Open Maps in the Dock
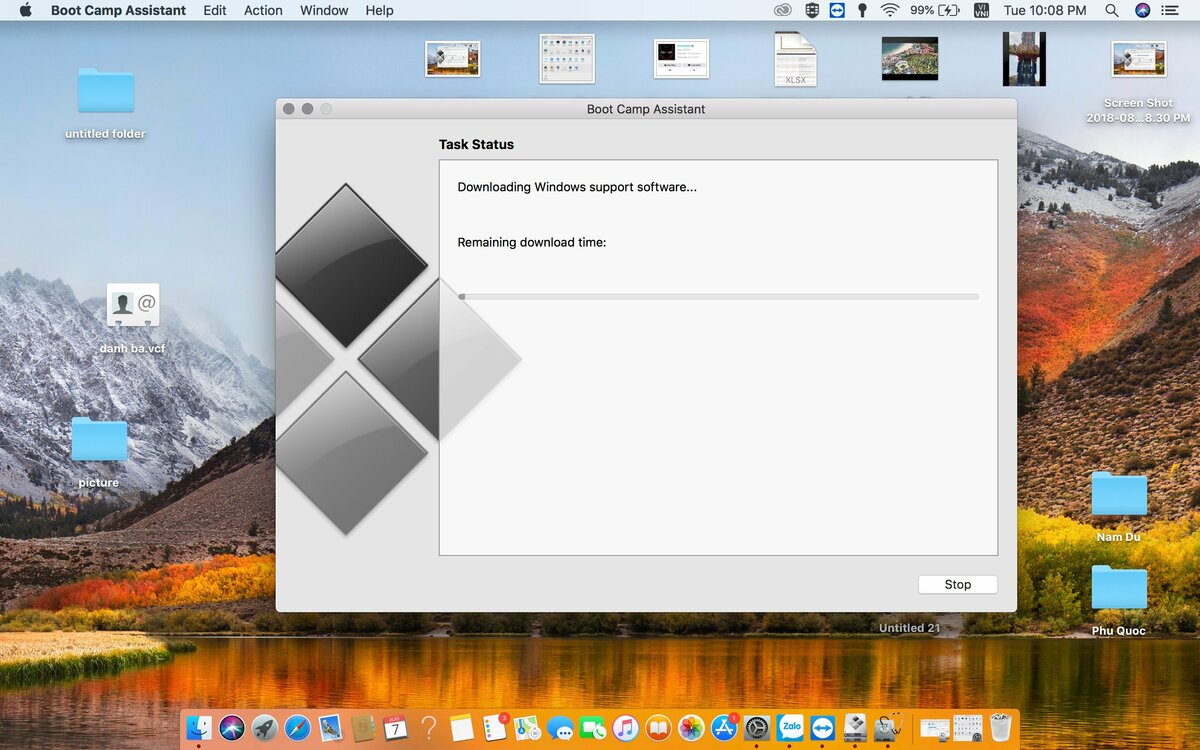This screenshot has width=1200, height=750. pos(527,727)
